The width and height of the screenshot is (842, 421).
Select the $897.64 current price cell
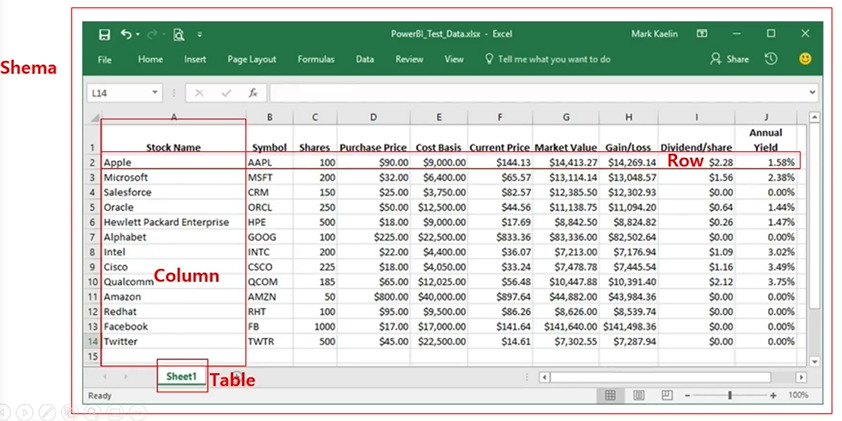500,296
